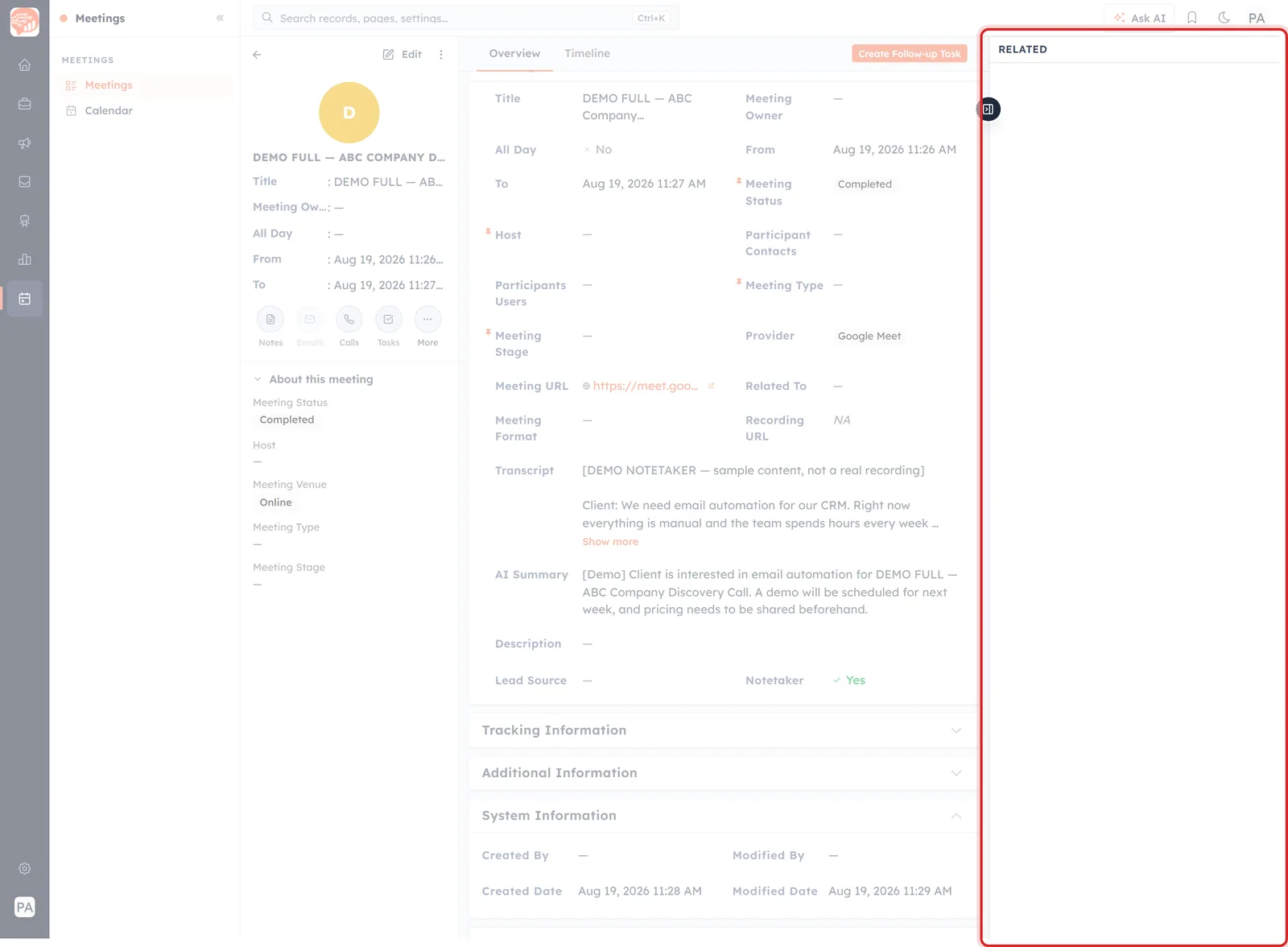Screen dimensions: 1288x947
Task: Click the Edit button
Action: tap(402, 55)
